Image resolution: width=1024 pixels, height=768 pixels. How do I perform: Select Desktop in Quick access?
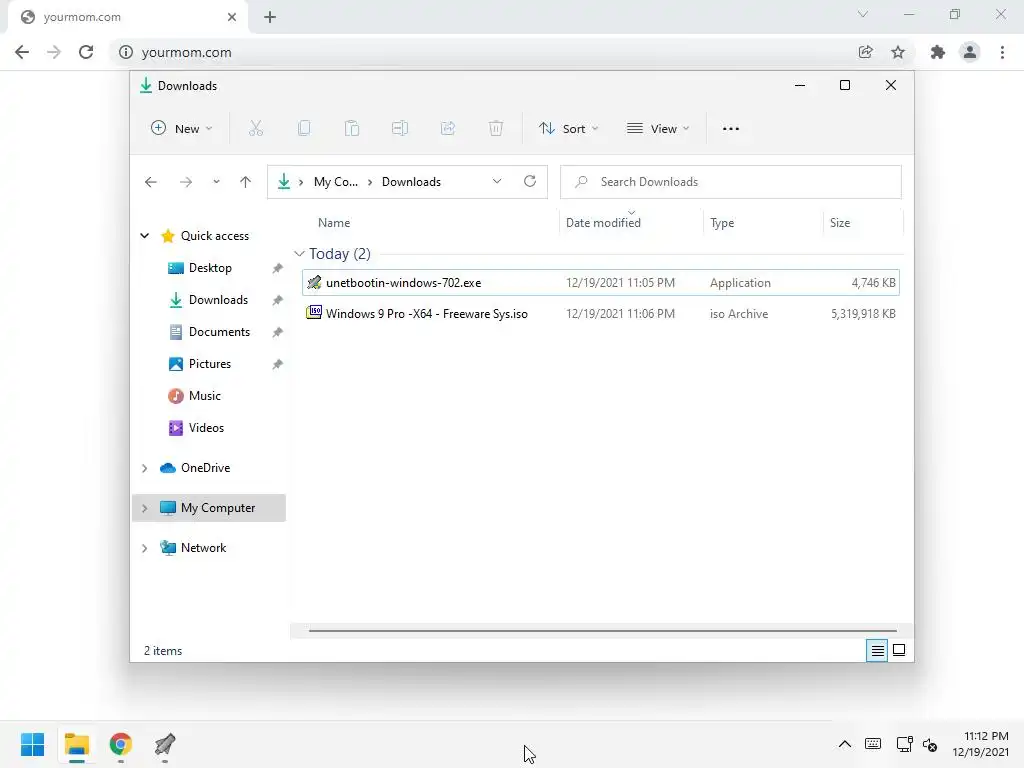point(210,268)
